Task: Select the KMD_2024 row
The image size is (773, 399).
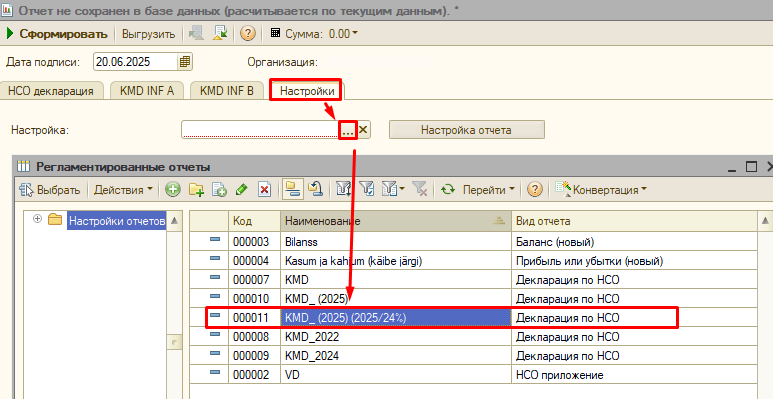Action: pyautogui.click(x=473, y=356)
